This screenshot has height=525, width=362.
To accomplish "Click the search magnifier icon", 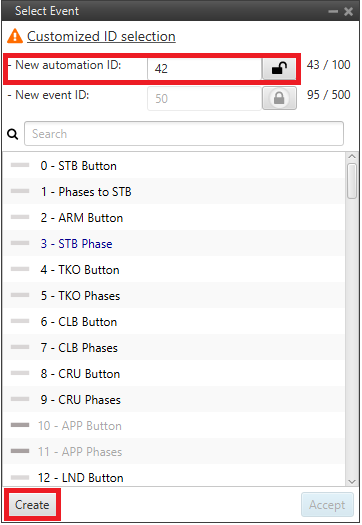I will coord(13,134).
